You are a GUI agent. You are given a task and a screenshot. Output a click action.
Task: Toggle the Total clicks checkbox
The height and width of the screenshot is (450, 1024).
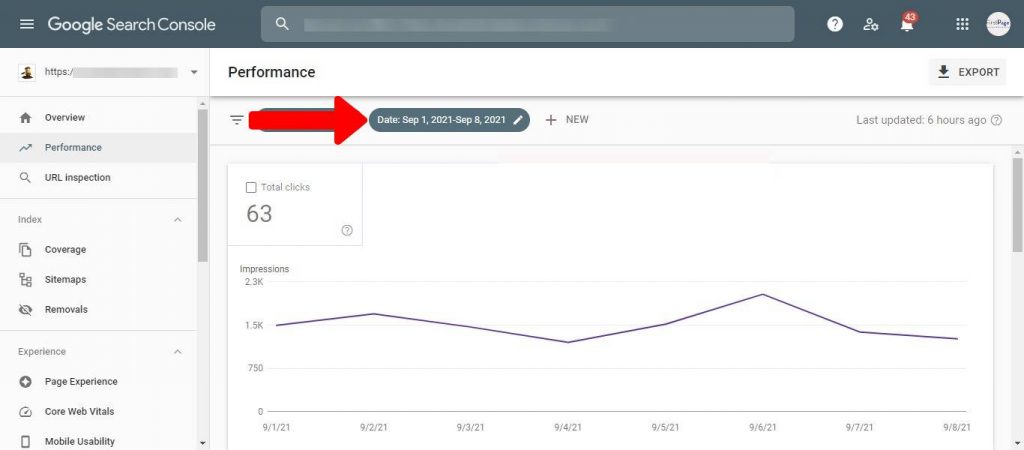tap(251, 187)
